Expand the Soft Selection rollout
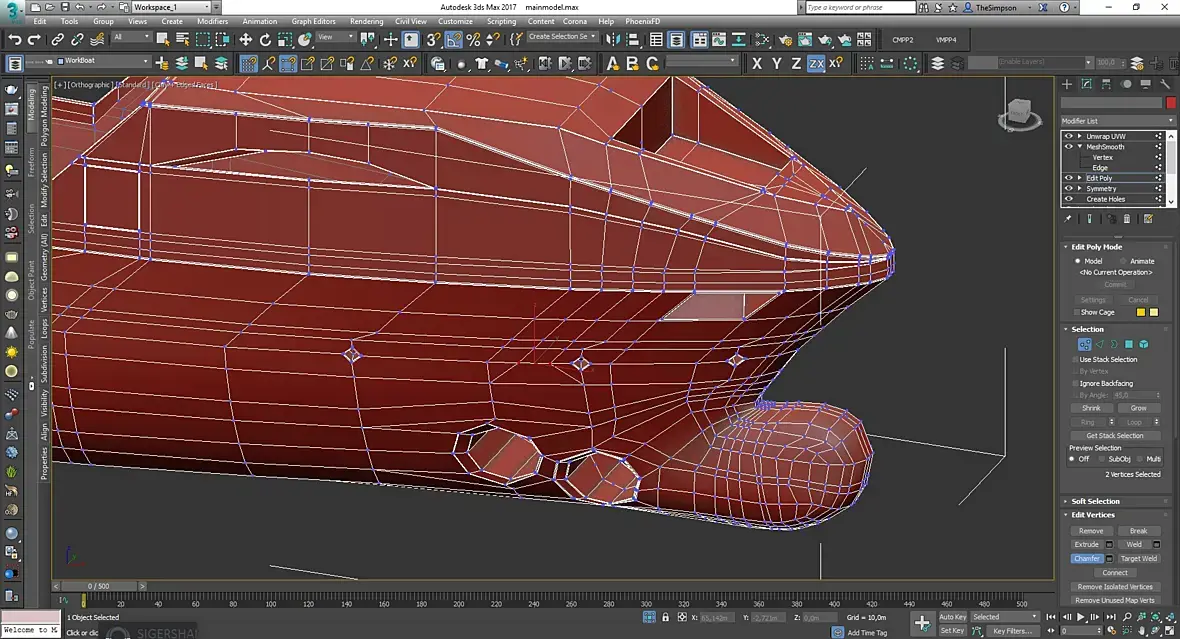 pos(1095,501)
